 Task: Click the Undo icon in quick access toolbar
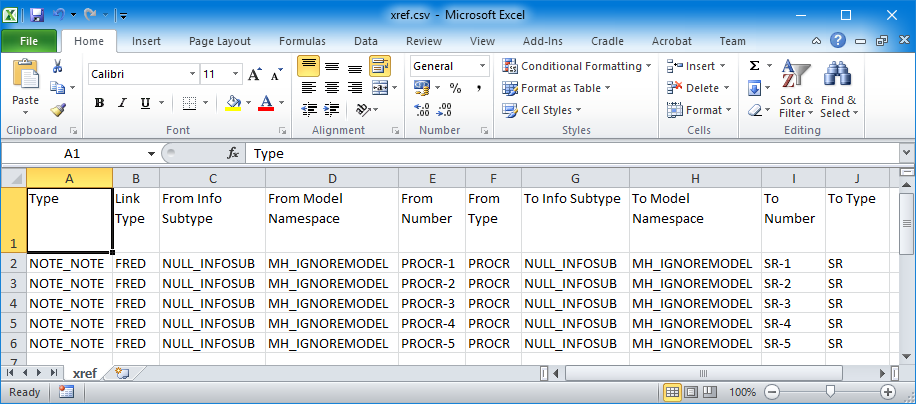coord(58,15)
